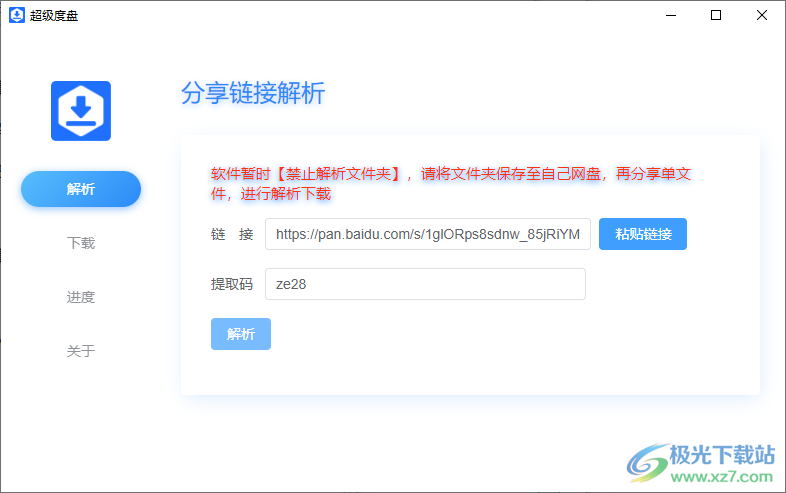Image resolution: width=786 pixels, height=493 pixels.
Task: Open the 下载 sidebar tab
Action: [x=81, y=243]
